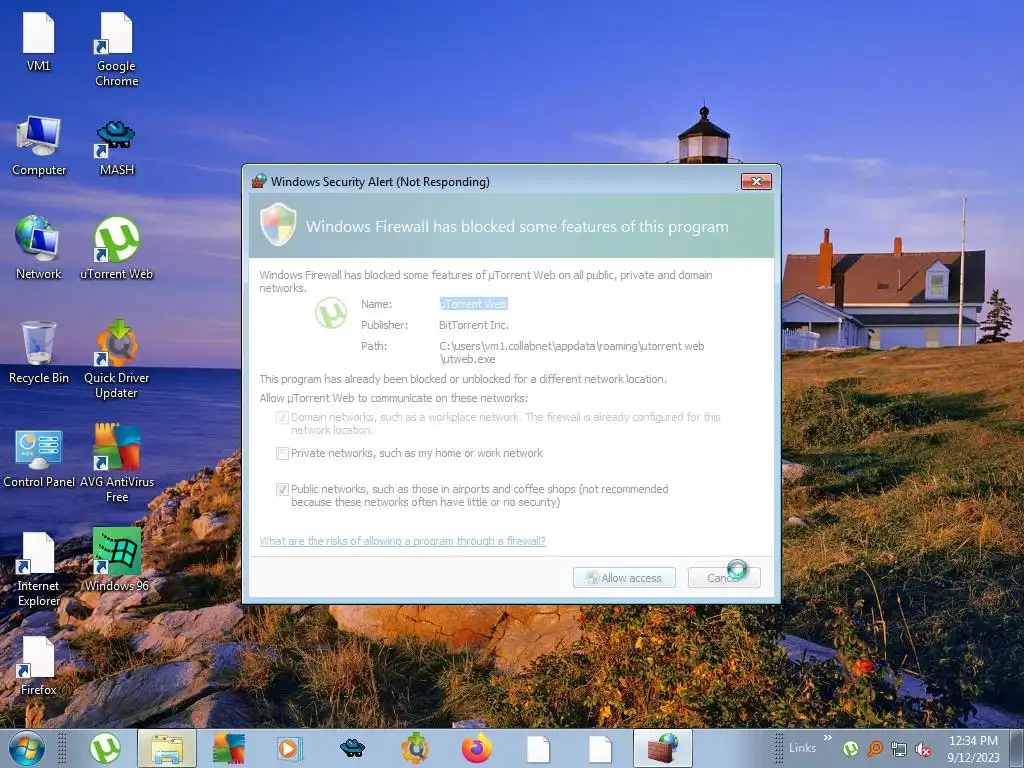Click the selected uTorrent Web name field
1024x768 pixels.
[473, 304]
